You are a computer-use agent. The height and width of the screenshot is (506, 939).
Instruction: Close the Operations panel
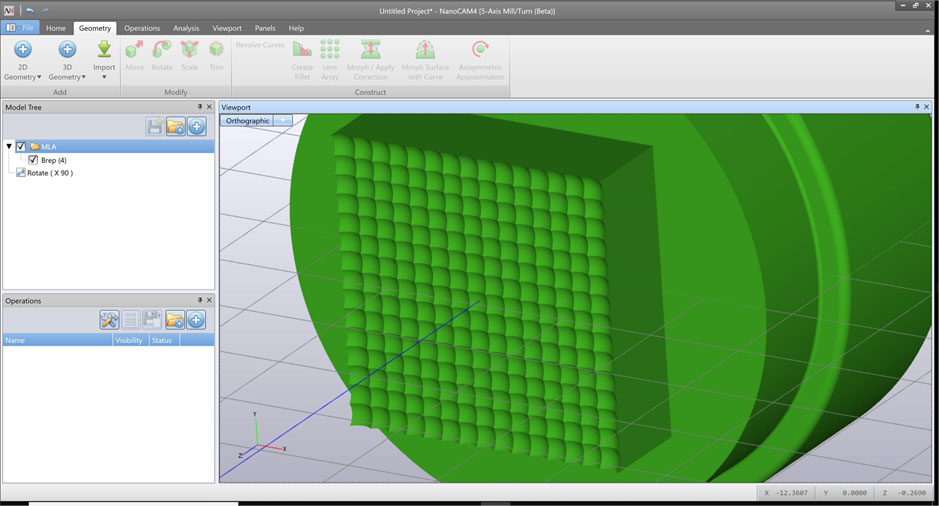pos(209,301)
